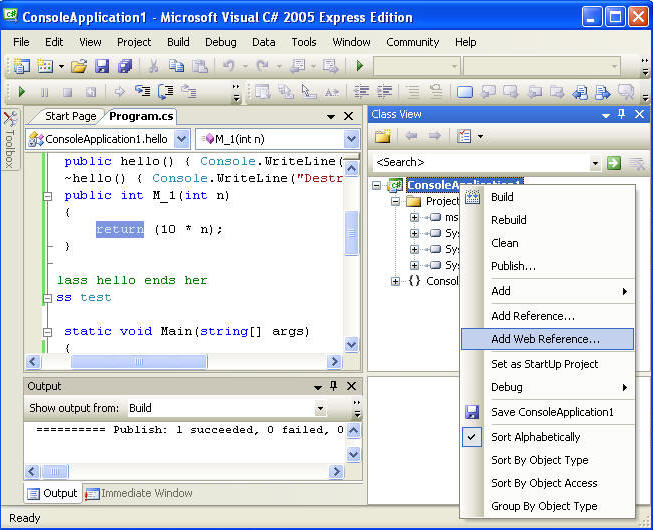Open the Immediate Window tab

[137, 493]
